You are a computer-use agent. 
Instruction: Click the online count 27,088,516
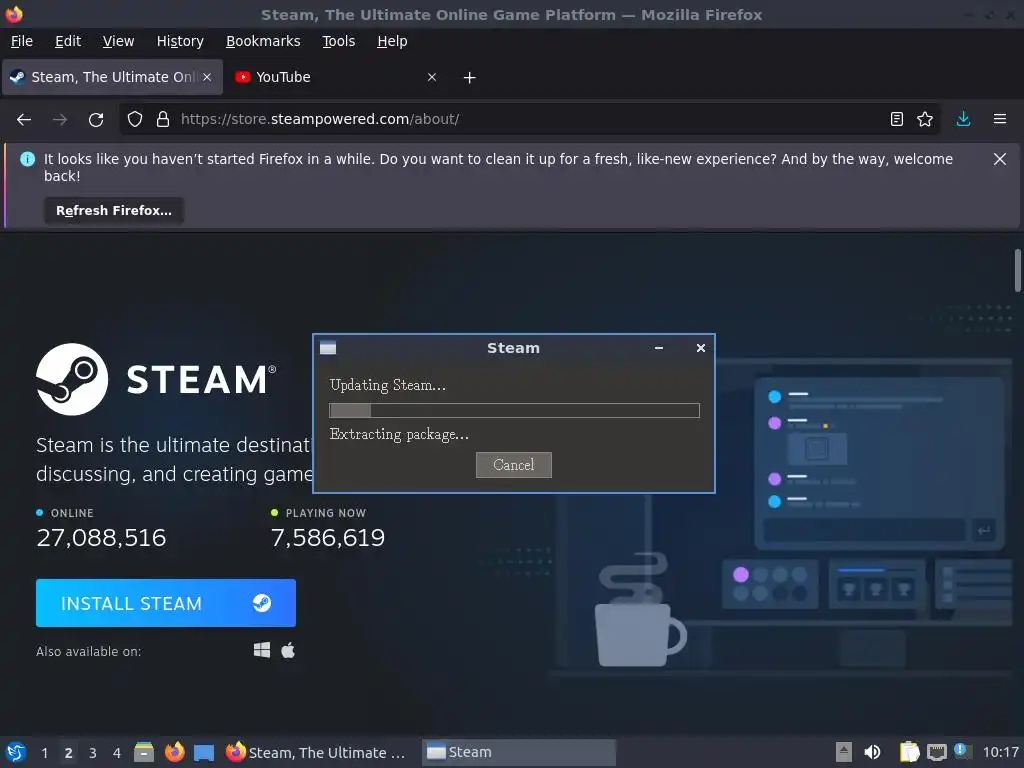[101, 537]
